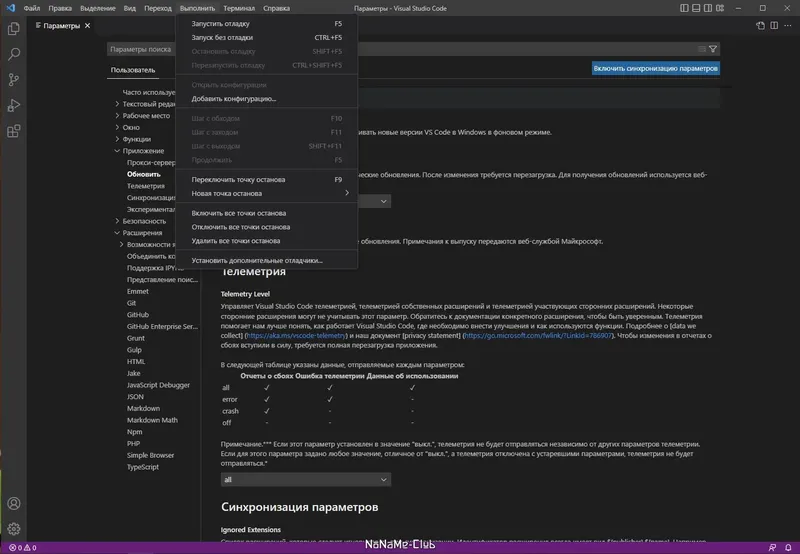This screenshot has height=554, width=800.
Task: Expand the Окно tree section
Action: tap(117, 127)
